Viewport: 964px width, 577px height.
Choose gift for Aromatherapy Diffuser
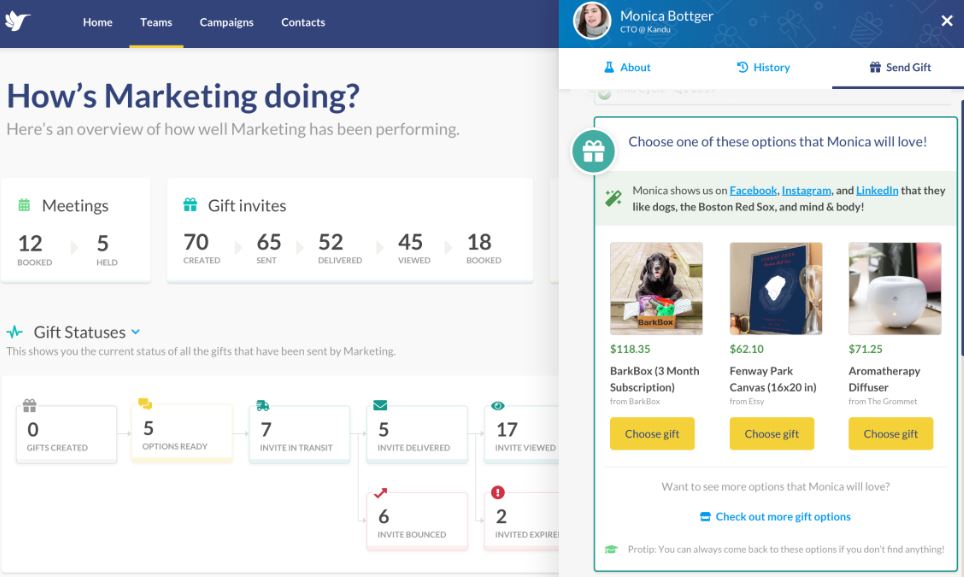pyautogui.click(x=890, y=434)
